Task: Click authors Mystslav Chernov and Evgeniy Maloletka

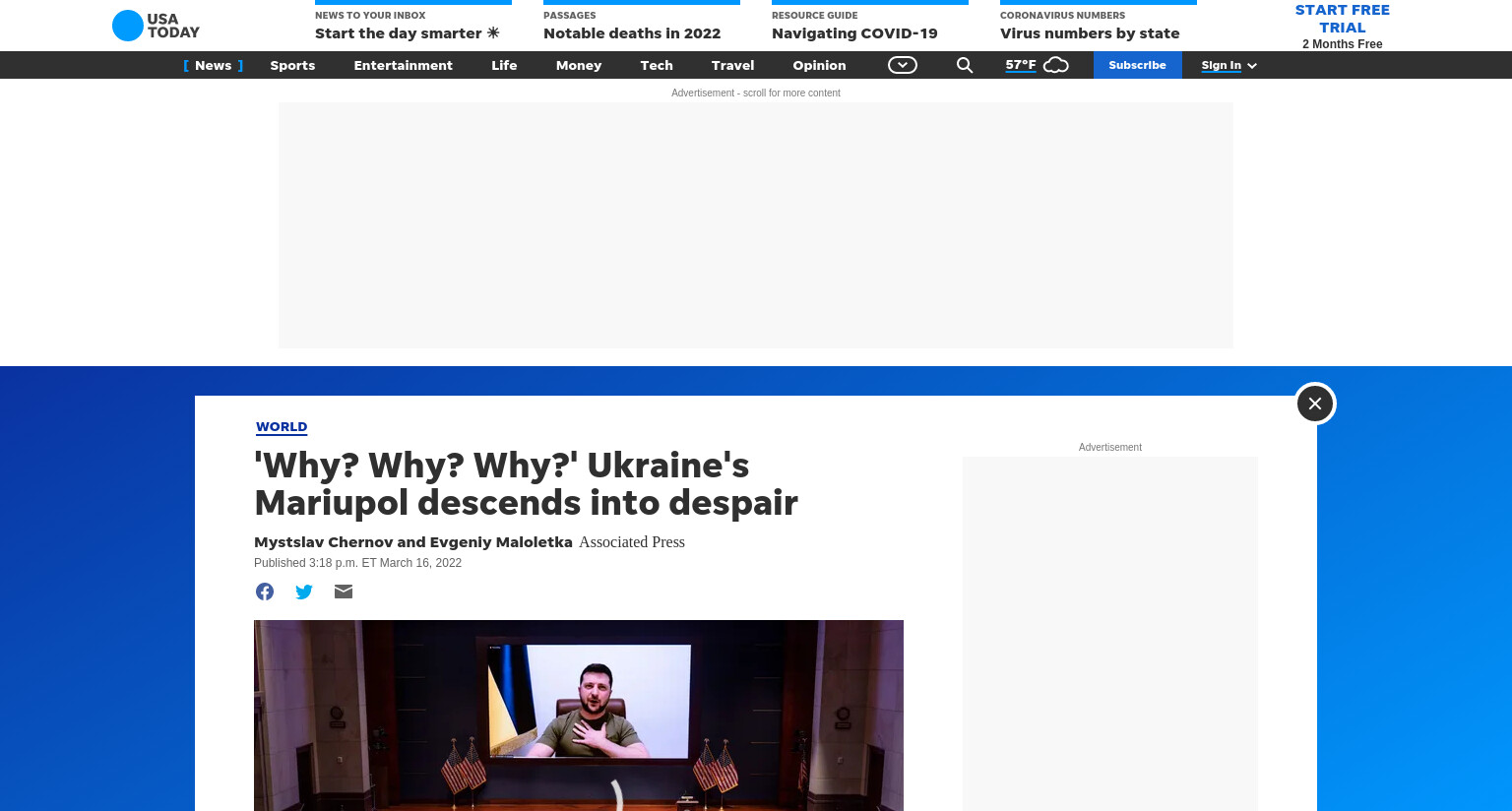Action: tap(413, 542)
